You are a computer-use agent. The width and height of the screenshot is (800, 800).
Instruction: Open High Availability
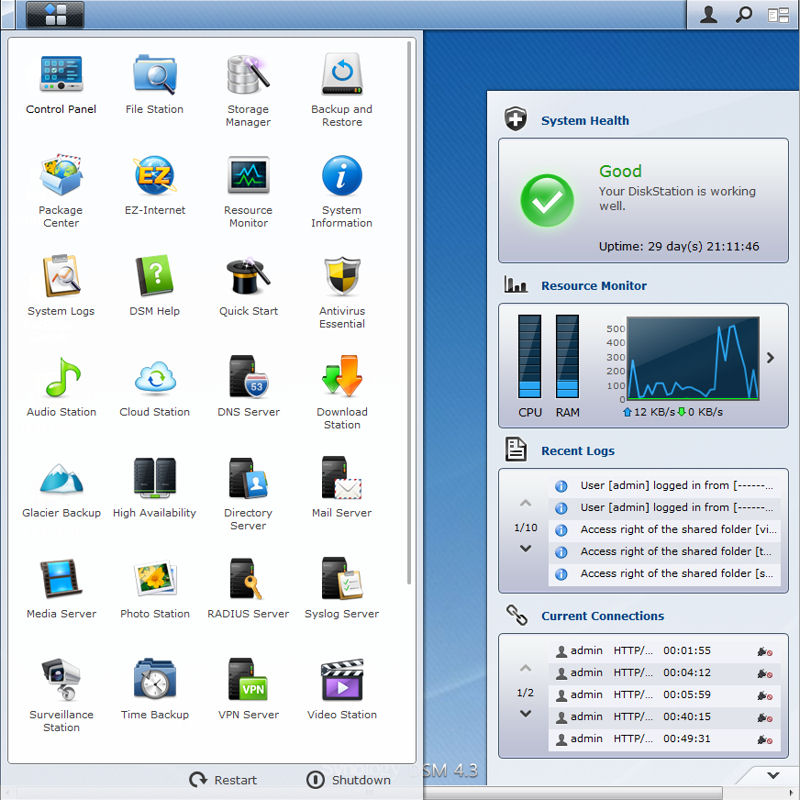tap(155, 488)
